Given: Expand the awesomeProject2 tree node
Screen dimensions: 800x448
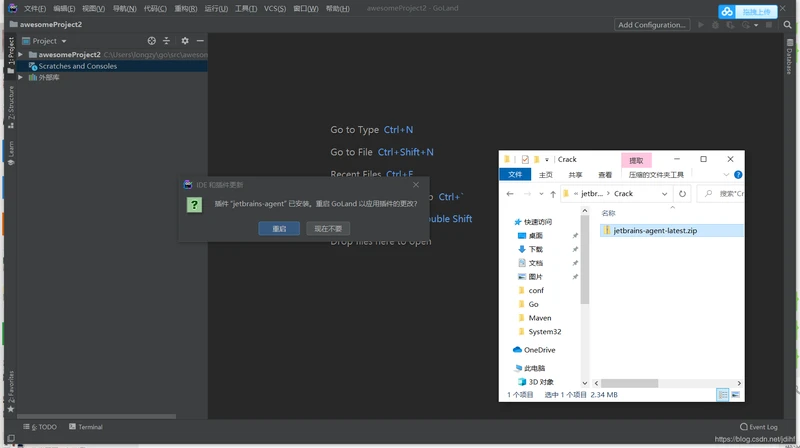Looking at the screenshot, I should click(20, 55).
